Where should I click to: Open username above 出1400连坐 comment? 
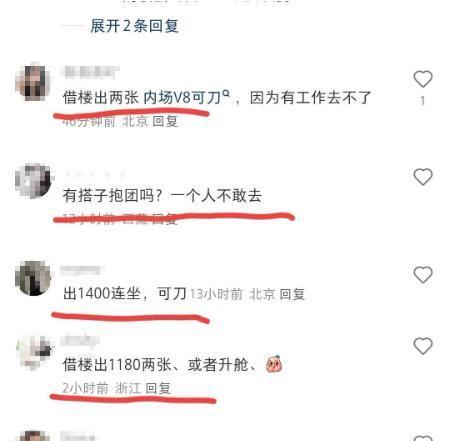82,270
